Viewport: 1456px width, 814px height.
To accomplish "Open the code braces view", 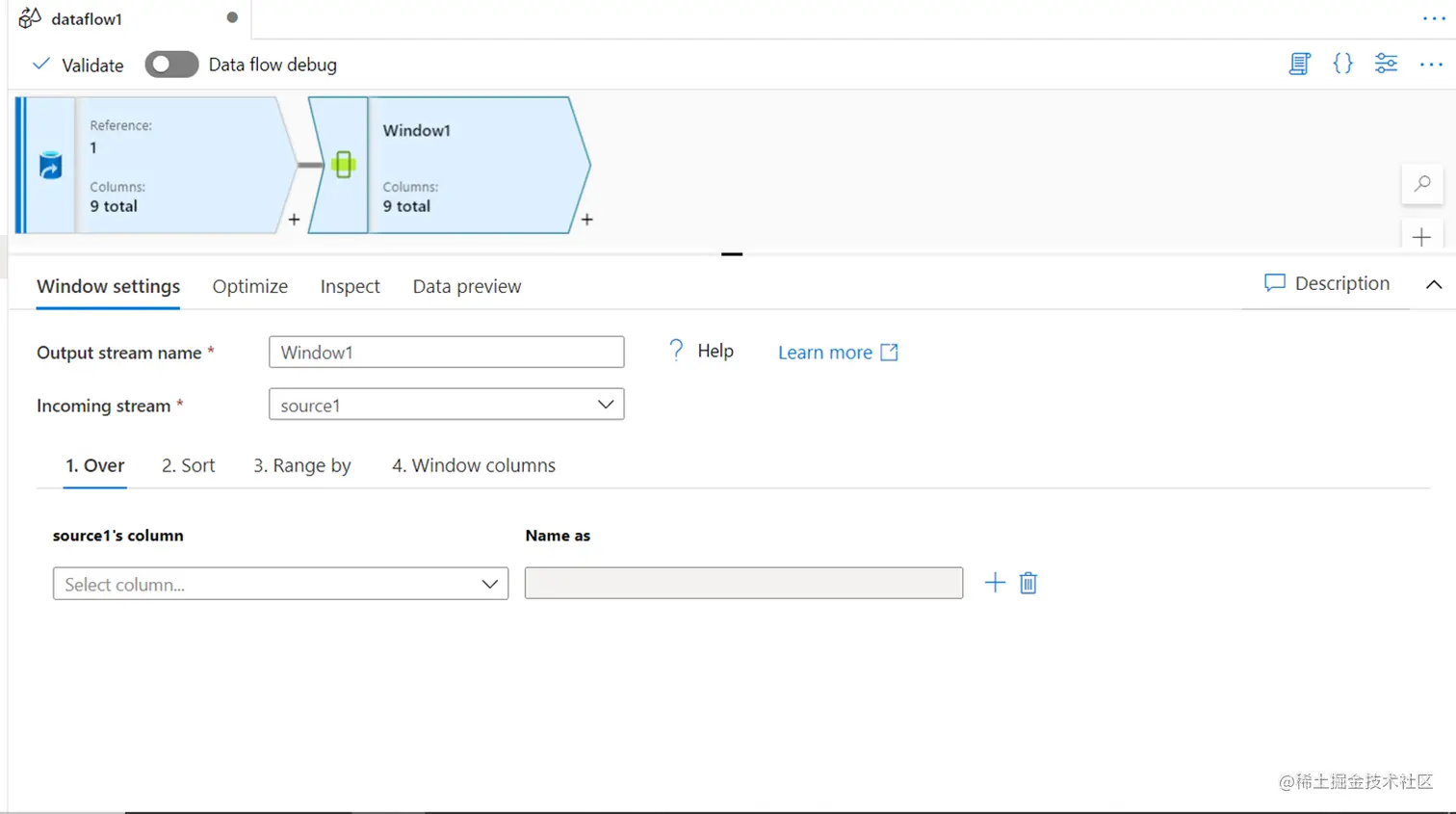I will tap(1342, 64).
